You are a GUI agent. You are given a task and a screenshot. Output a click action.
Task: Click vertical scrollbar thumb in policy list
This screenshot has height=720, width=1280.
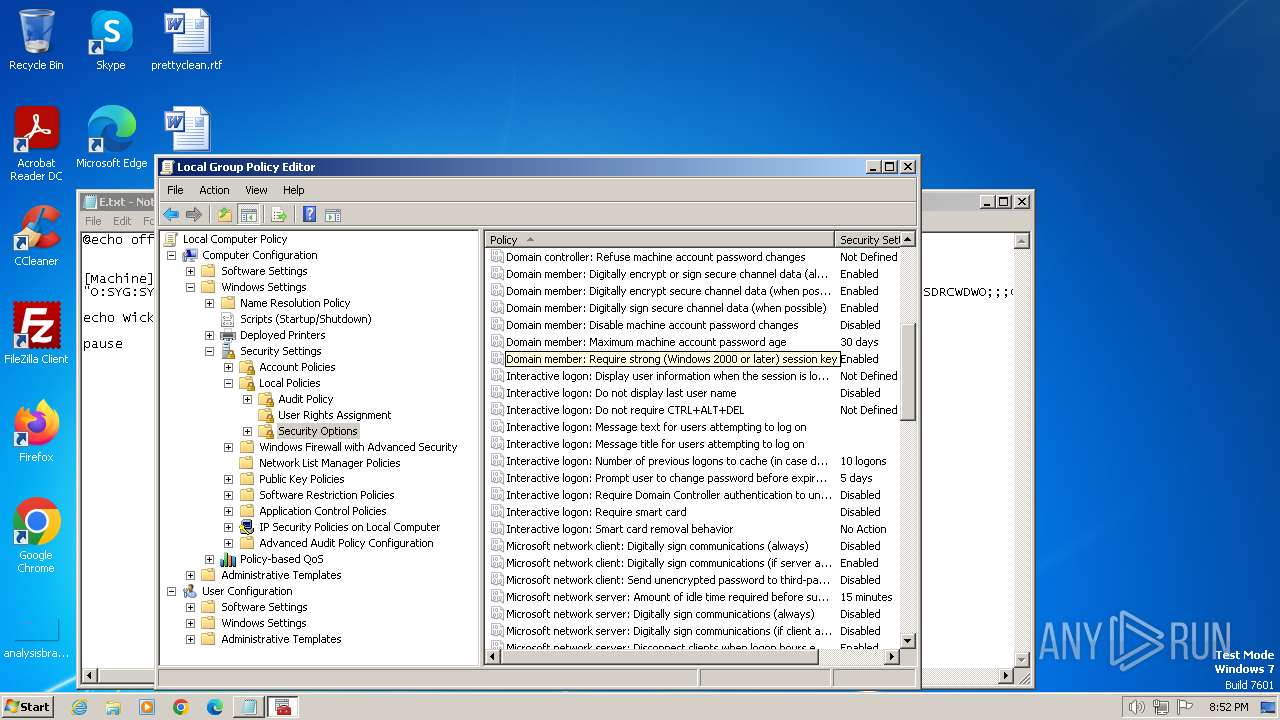coord(908,372)
